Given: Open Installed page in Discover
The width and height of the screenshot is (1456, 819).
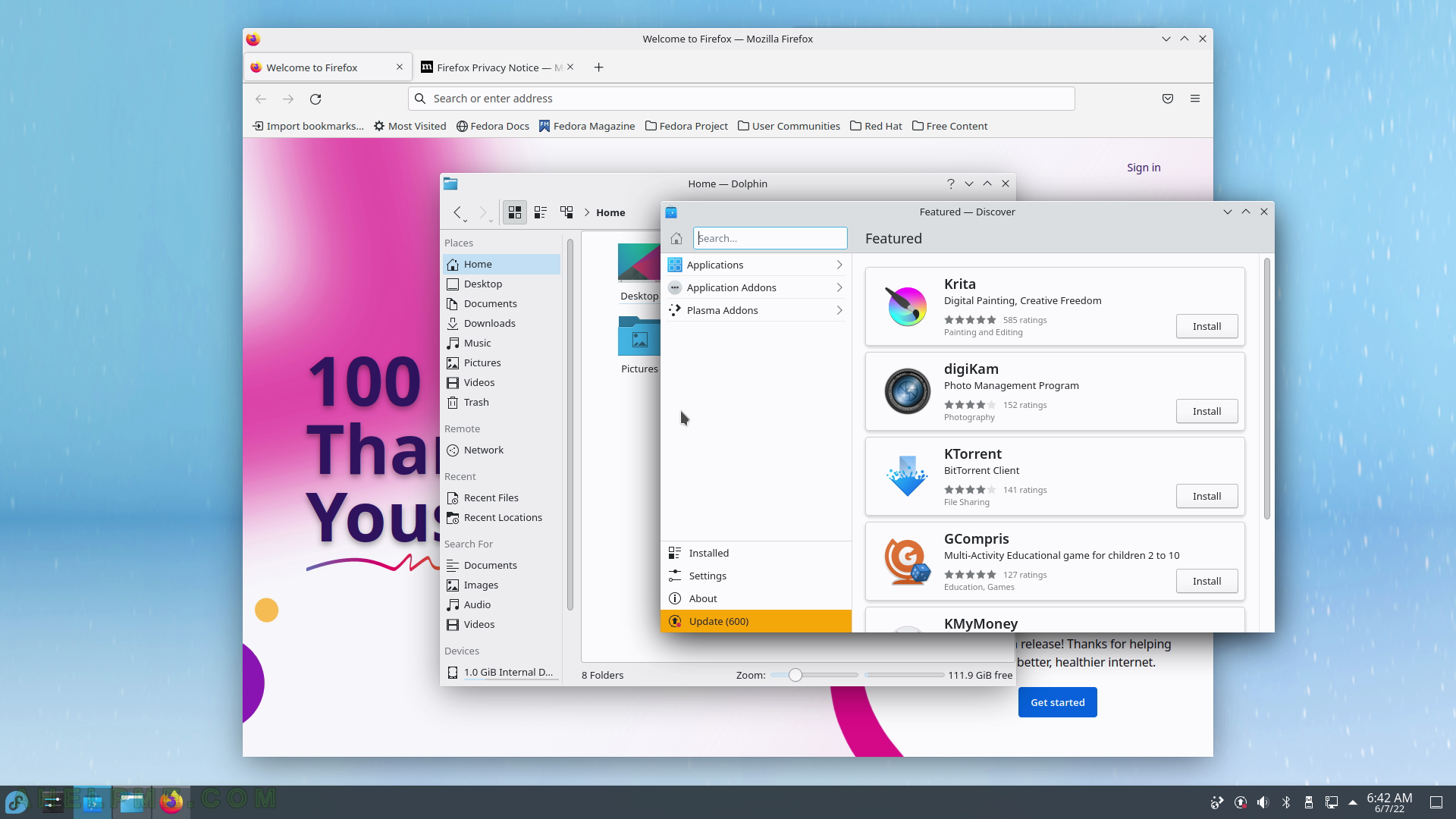Looking at the screenshot, I should (756, 553).
